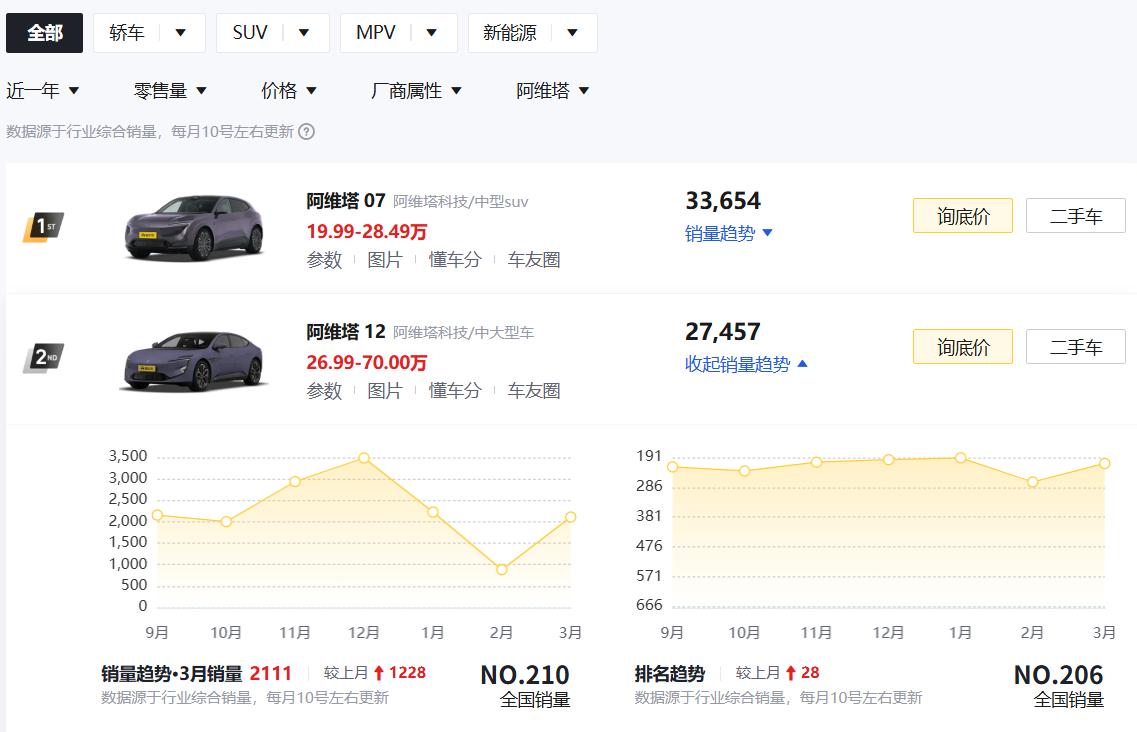Click the 排名趋势 heading
This screenshot has width=1137, height=732.
(670, 673)
